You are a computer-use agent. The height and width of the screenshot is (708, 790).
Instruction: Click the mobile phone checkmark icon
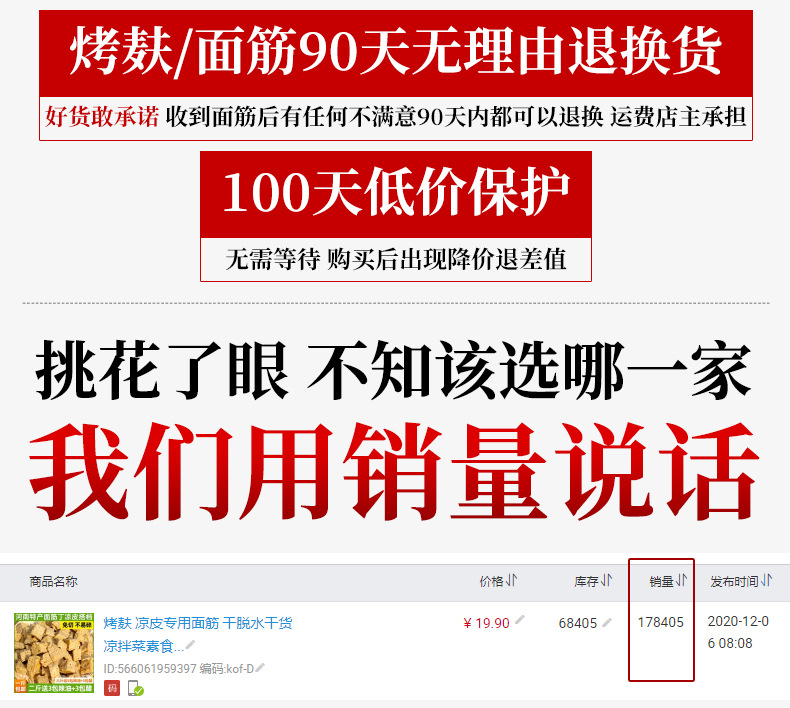(x=136, y=688)
